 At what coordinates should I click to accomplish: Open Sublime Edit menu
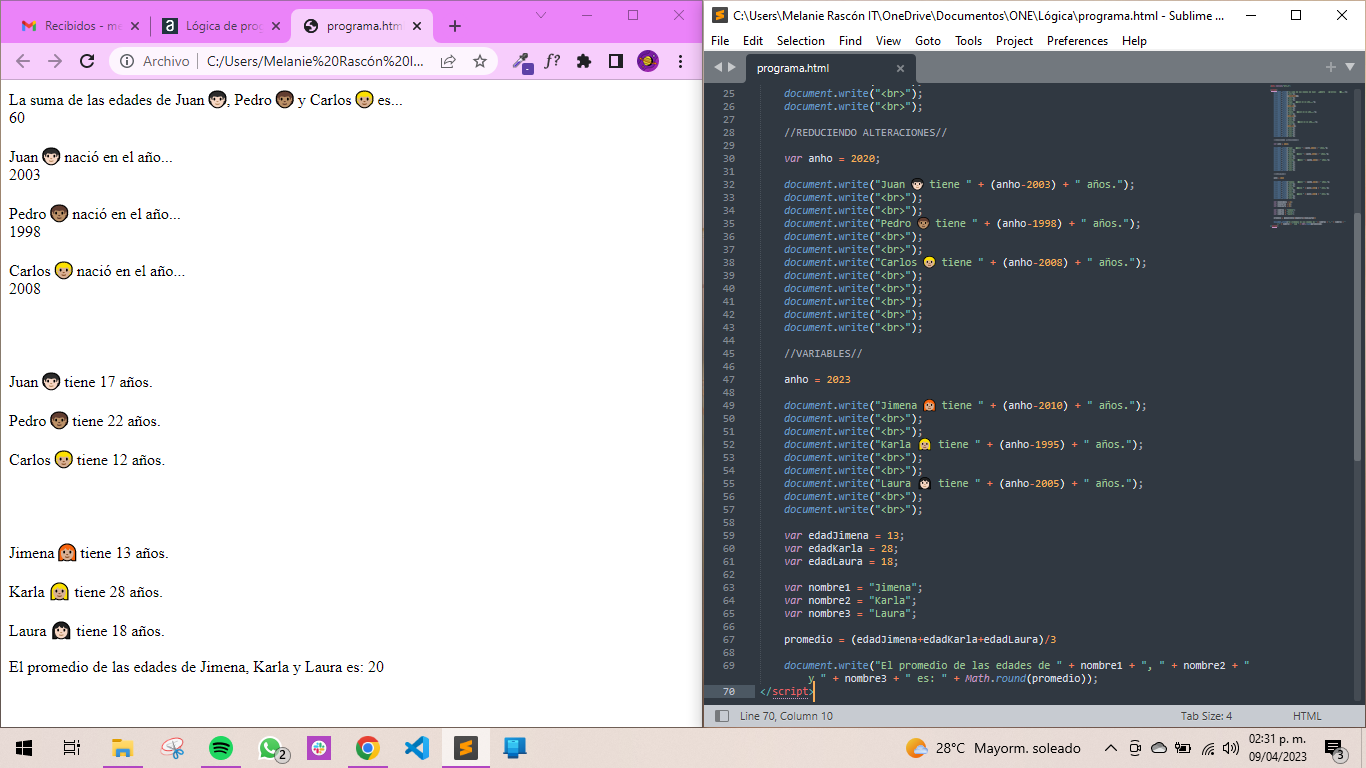753,41
